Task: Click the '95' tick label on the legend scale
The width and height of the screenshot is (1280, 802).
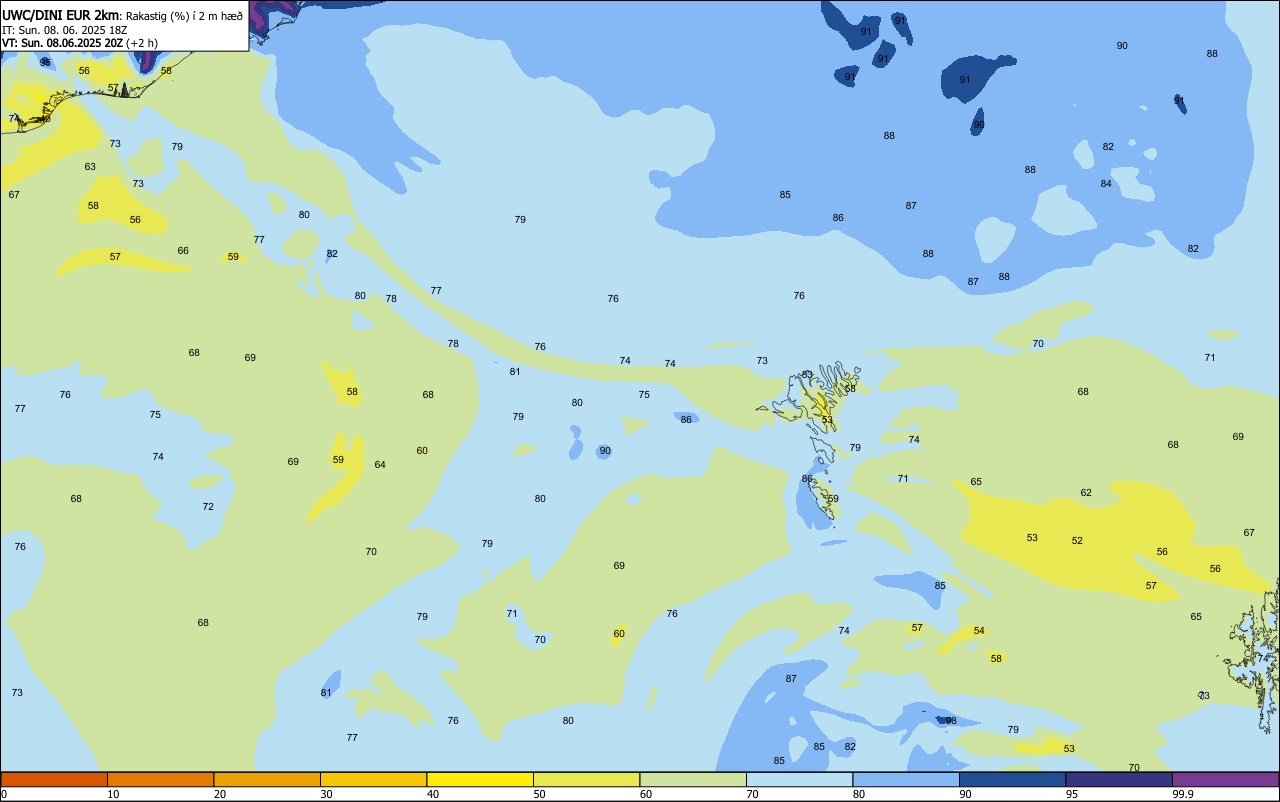Action: [1072, 794]
